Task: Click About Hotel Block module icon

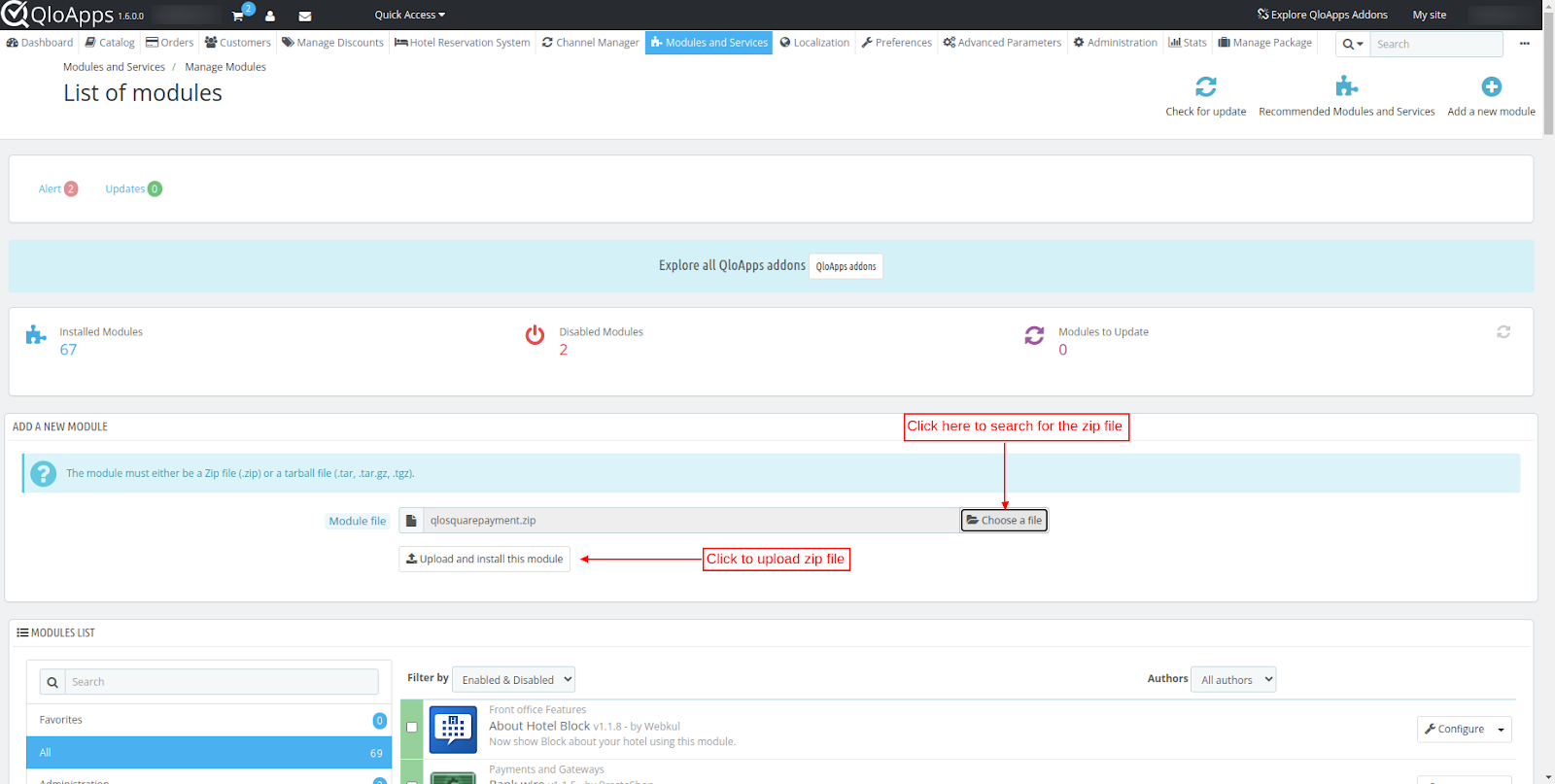Action: pyautogui.click(x=453, y=730)
